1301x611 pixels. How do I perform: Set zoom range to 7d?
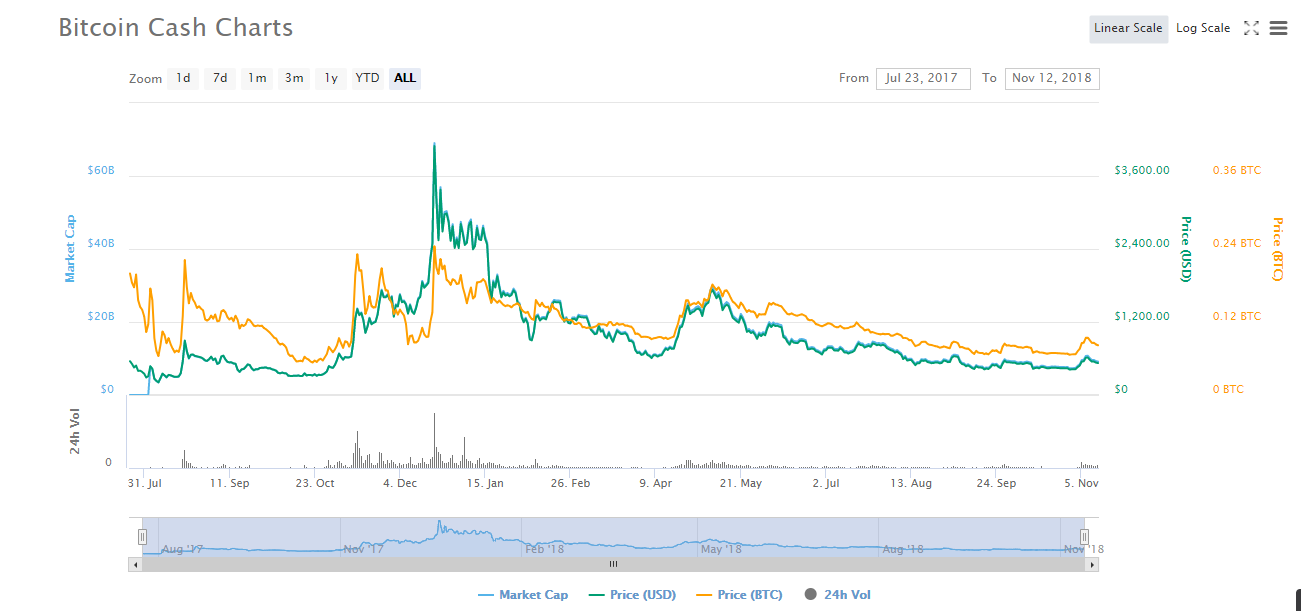[220, 78]
